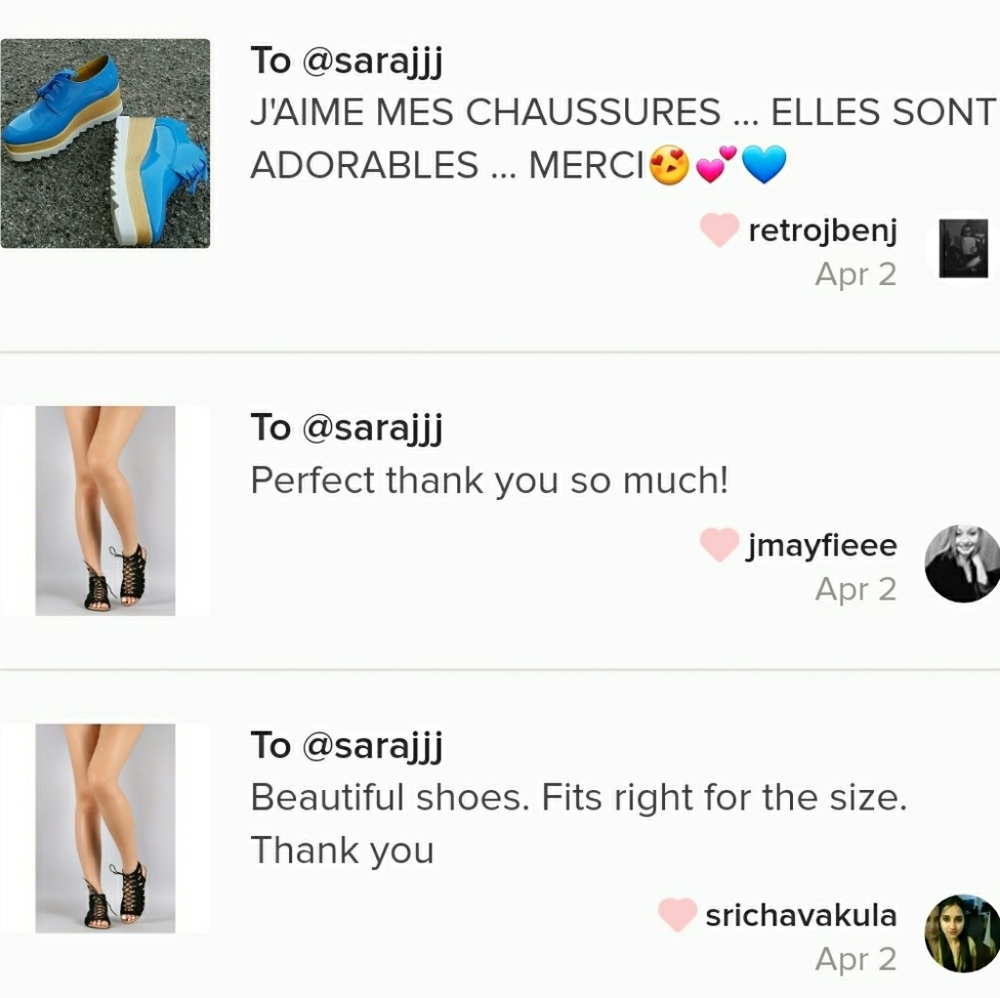Click jmayfieee's round avatar photo

(x=962, y=564)
